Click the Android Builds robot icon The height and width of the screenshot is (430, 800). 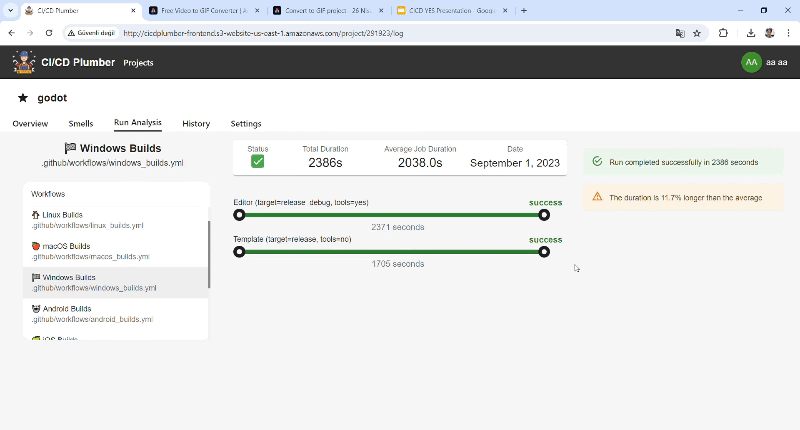(36, 309)
